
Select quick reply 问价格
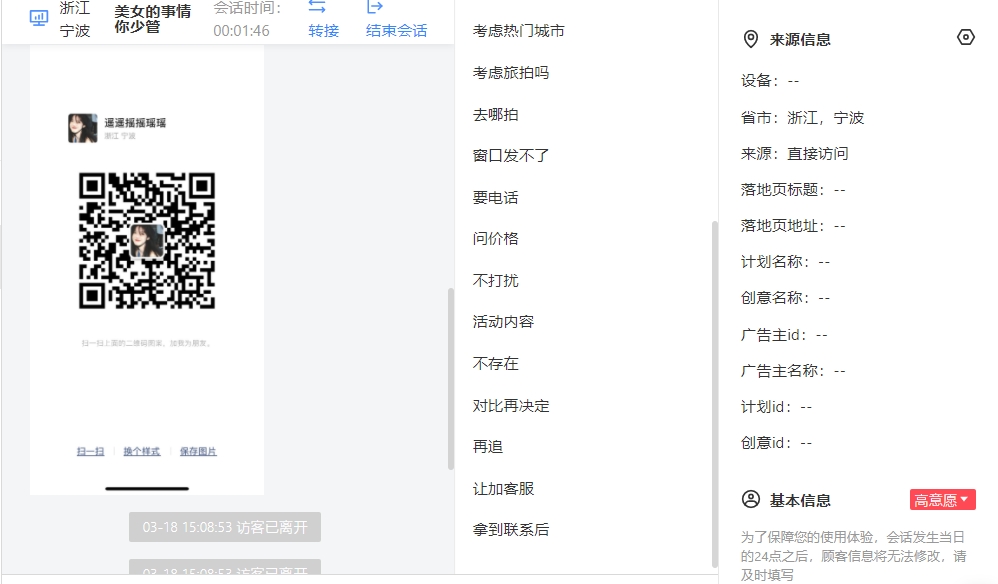pos(496,239)
